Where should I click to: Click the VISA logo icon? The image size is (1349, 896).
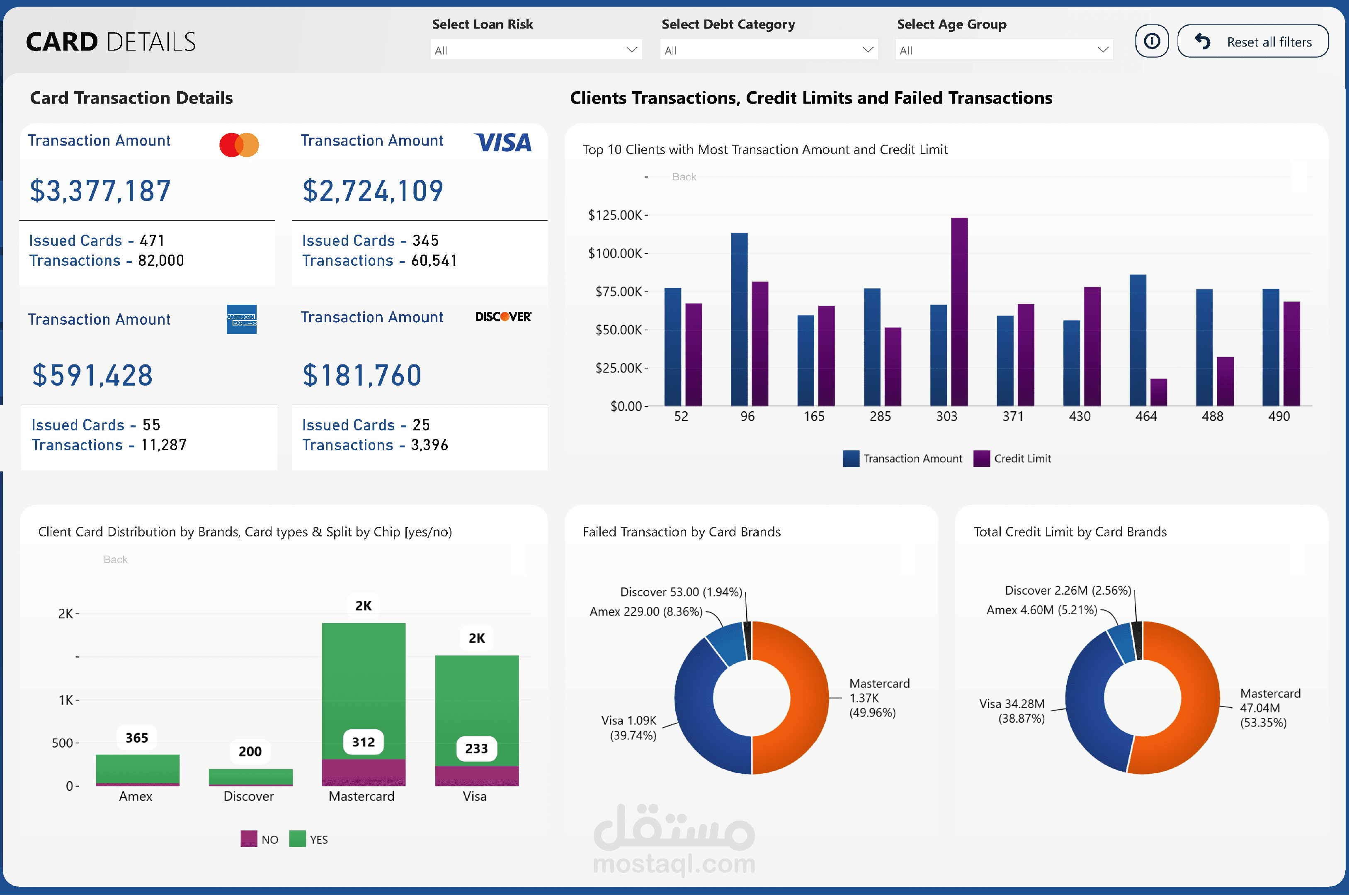click(x=503, y=142)
